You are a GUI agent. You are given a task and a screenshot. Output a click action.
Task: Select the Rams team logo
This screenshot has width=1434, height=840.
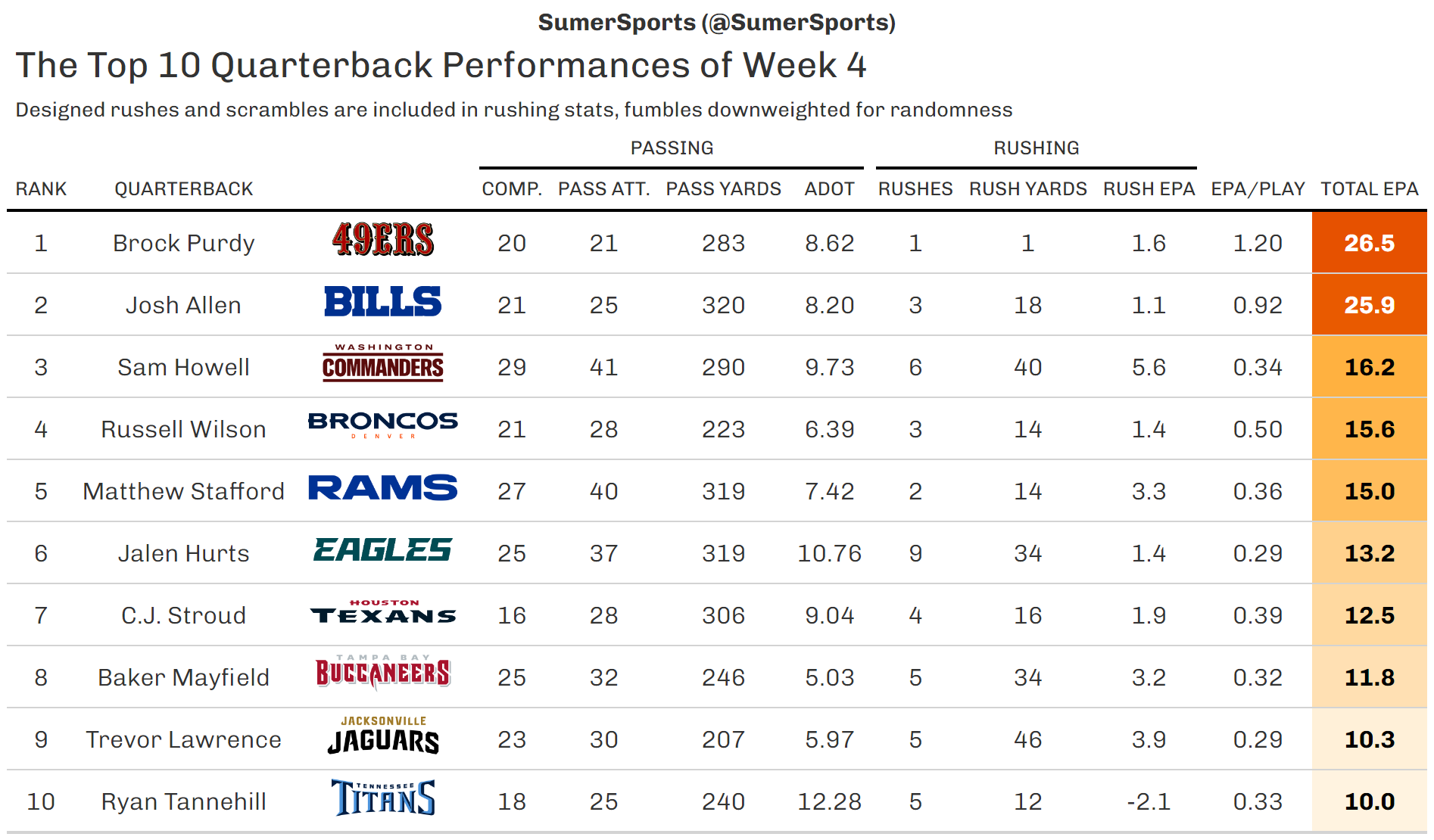point(383,488)
